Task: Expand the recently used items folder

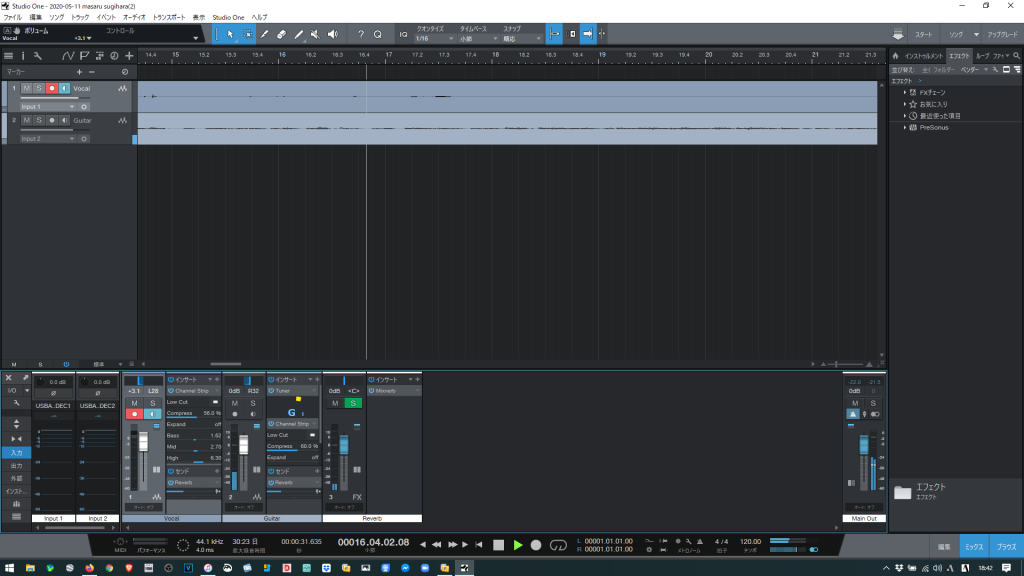Action: click(x=905, y=116)
